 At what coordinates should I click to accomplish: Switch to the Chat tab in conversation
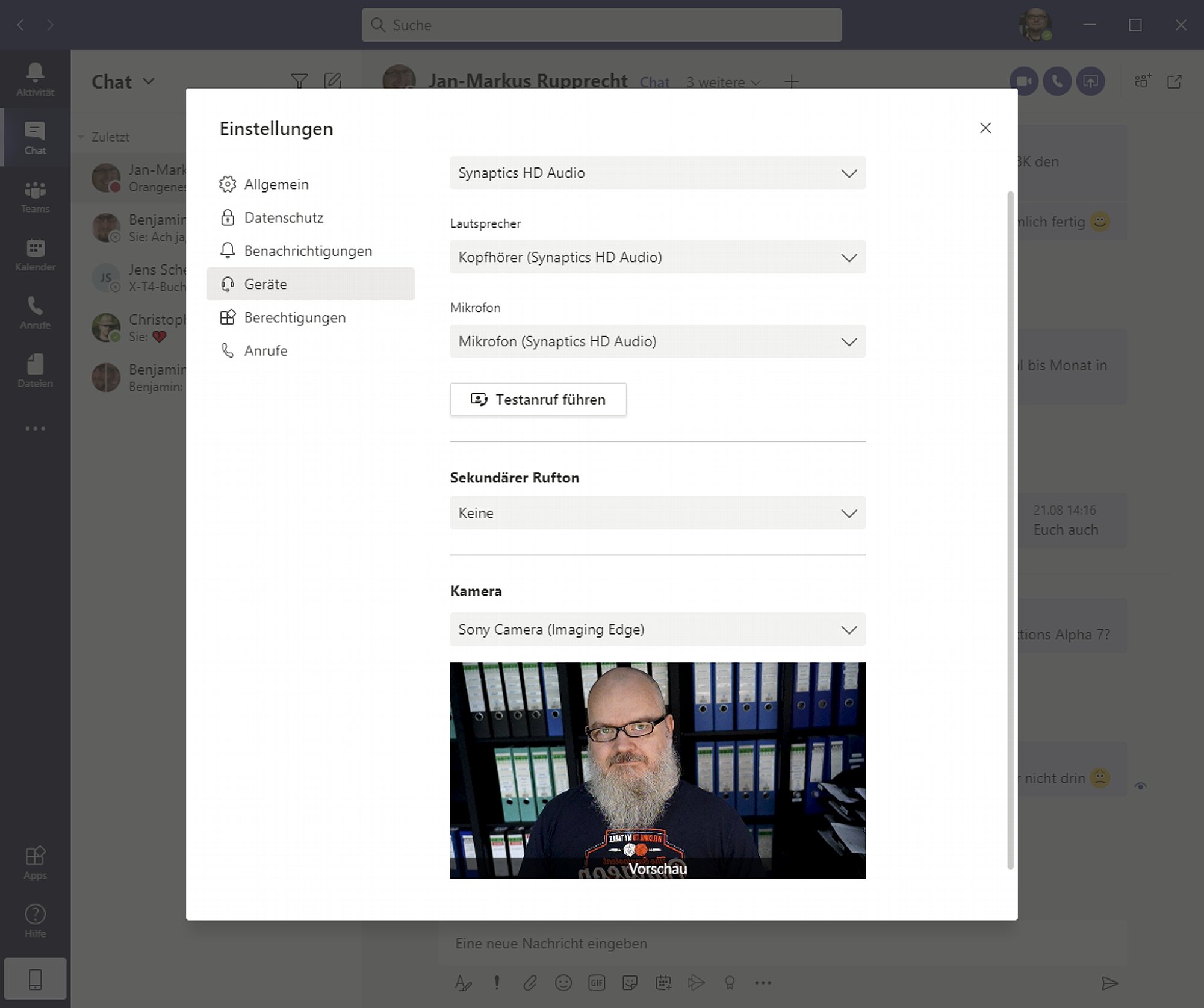[654, 82]
